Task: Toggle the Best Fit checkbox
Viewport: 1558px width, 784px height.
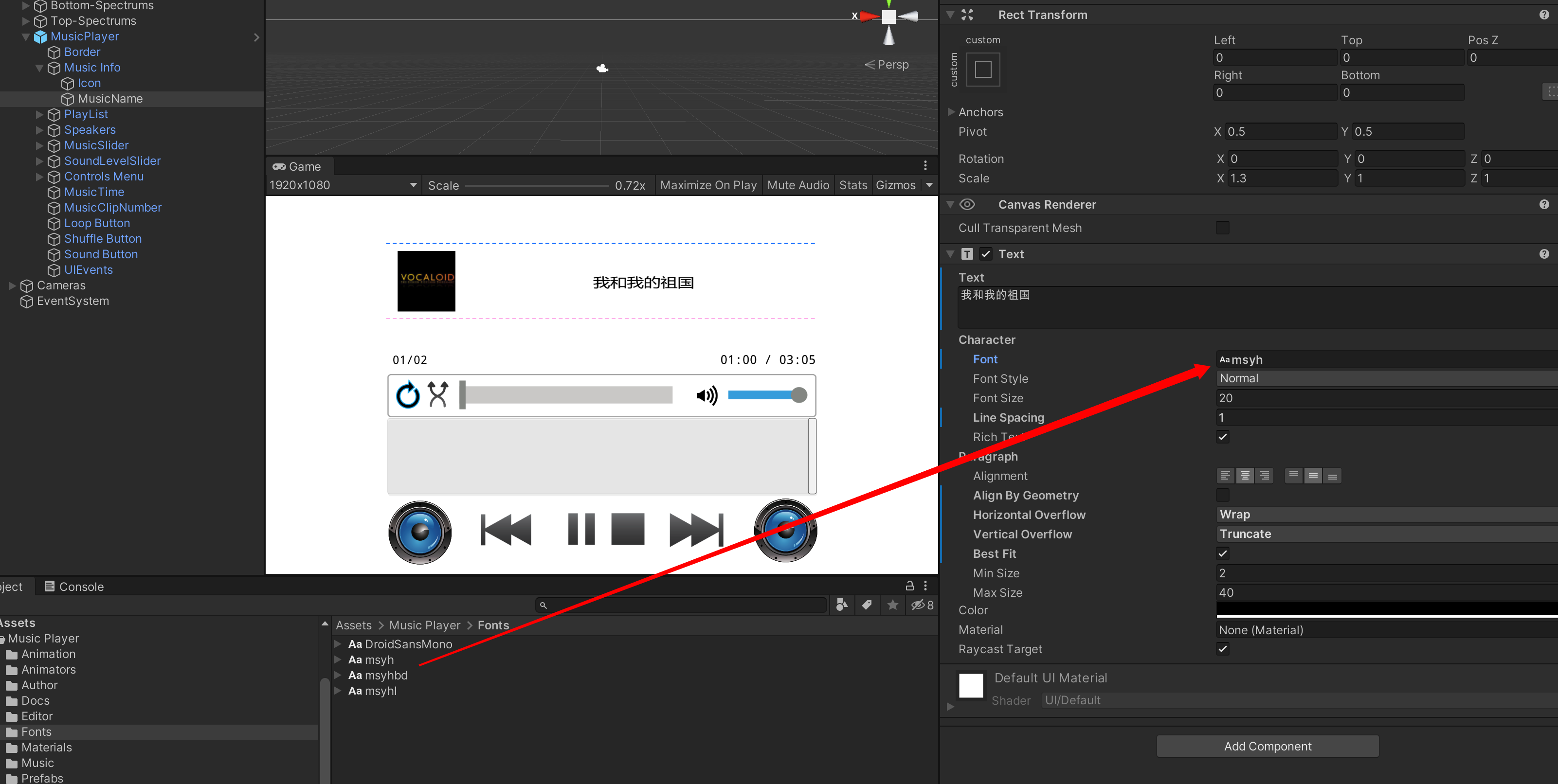Action: [1222, 553]
